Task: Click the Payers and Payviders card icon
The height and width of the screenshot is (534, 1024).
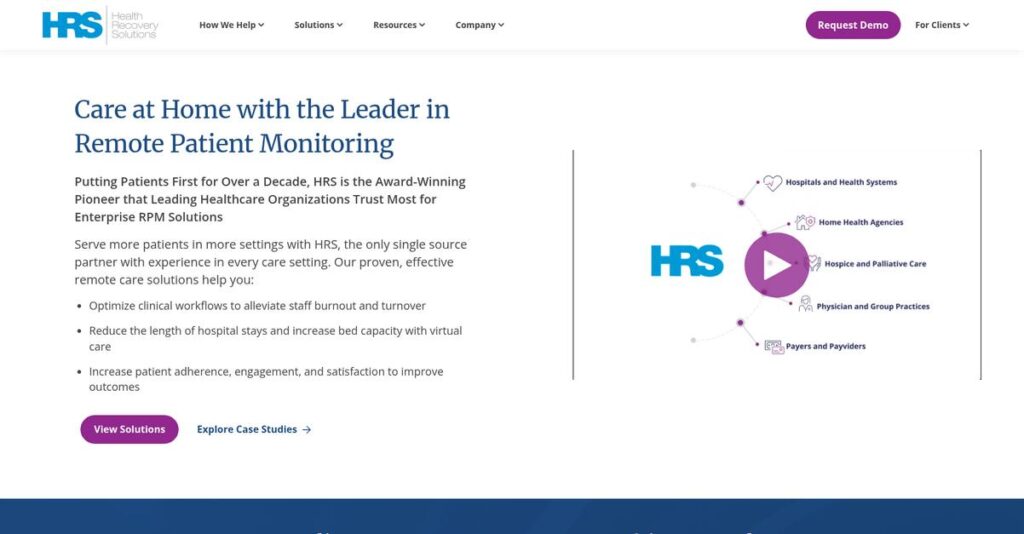Action: [x=774, y=347]
